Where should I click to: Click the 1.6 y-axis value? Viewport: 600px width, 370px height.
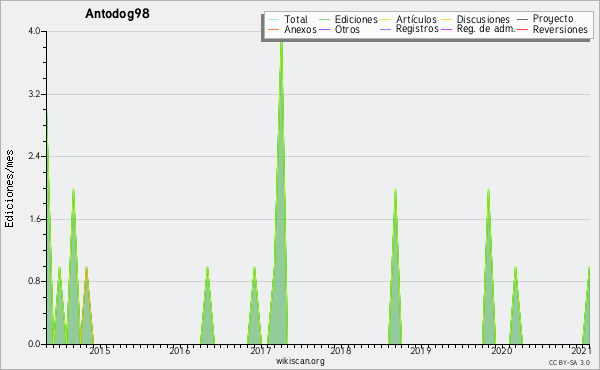pos(34,219)
